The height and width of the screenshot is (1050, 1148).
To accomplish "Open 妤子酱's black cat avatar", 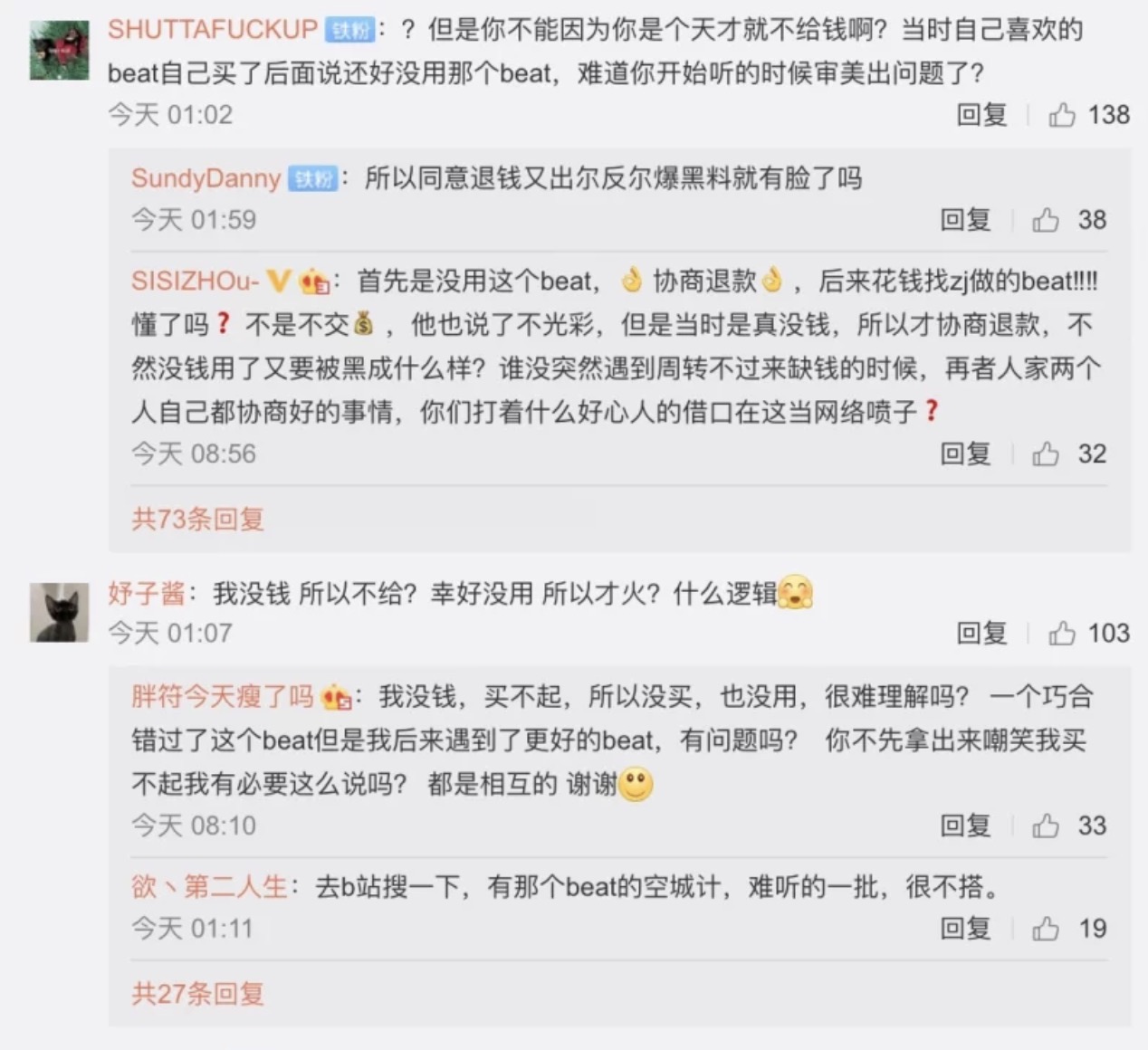I will [60, 613].
